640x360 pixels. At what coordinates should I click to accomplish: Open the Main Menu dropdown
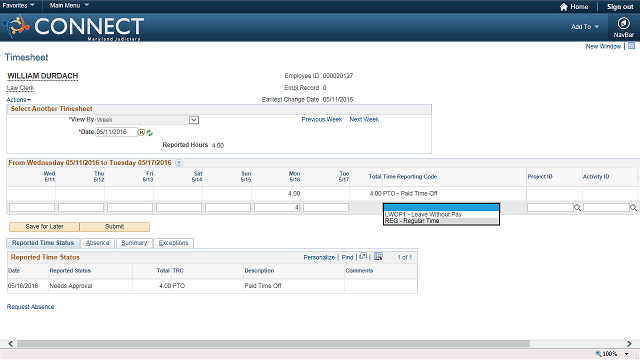click(x=69, y=5)
